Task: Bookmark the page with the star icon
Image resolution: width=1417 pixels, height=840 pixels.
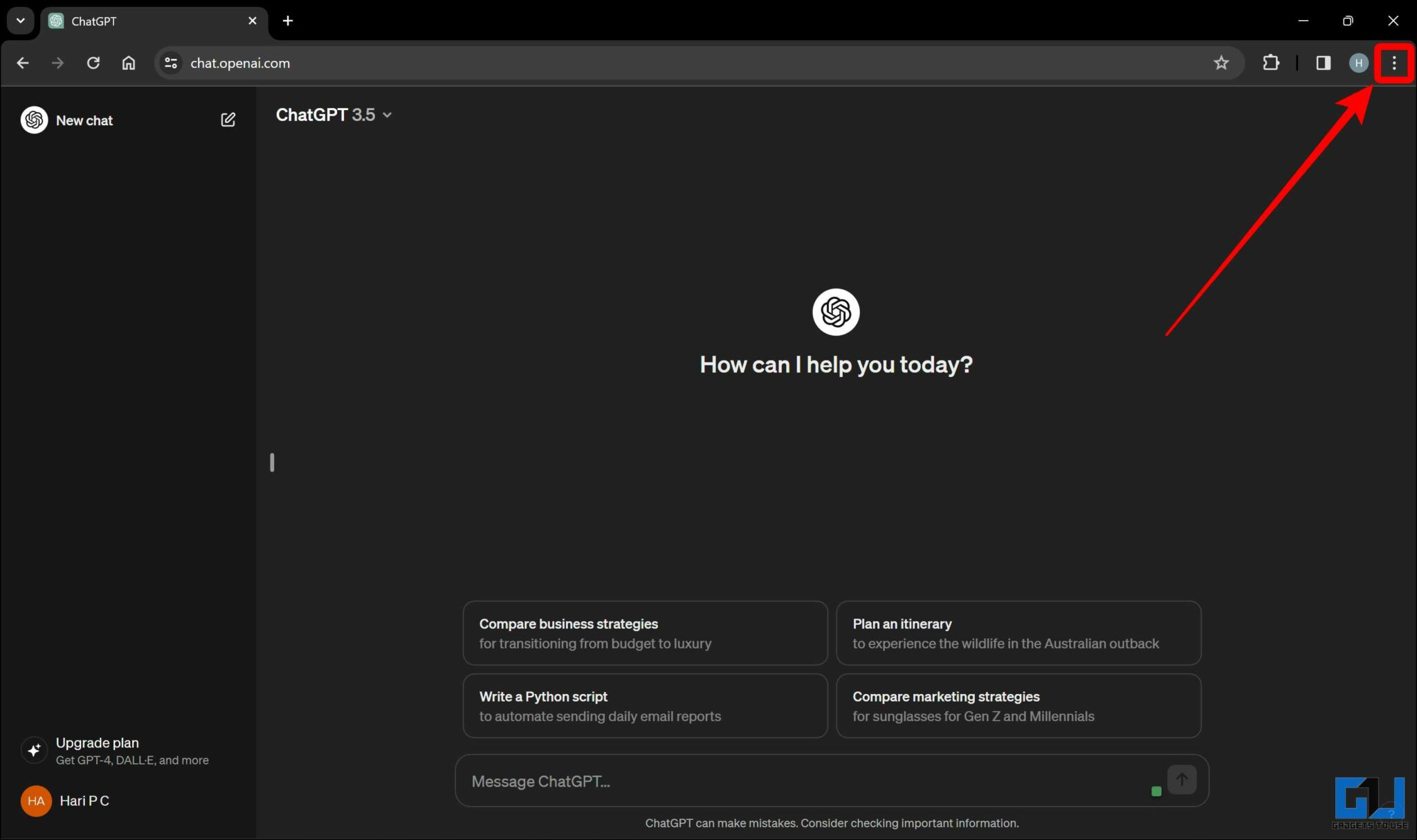Action: pyautogui.click(x=1222, y=62)
